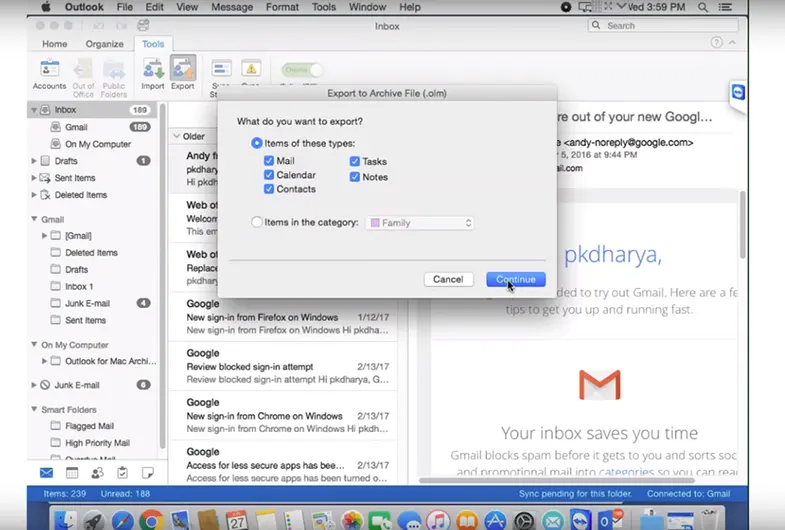Click the Sync Status ribbon icon
This screenshot has width=785, height=530.
pos(221,69)
